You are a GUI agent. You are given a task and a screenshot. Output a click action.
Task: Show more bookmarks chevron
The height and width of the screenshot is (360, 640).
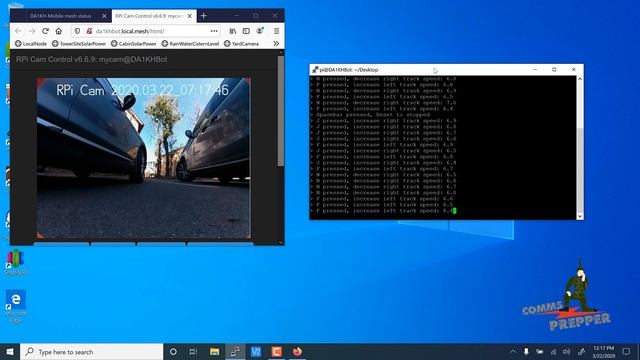(x=276, y=43)
